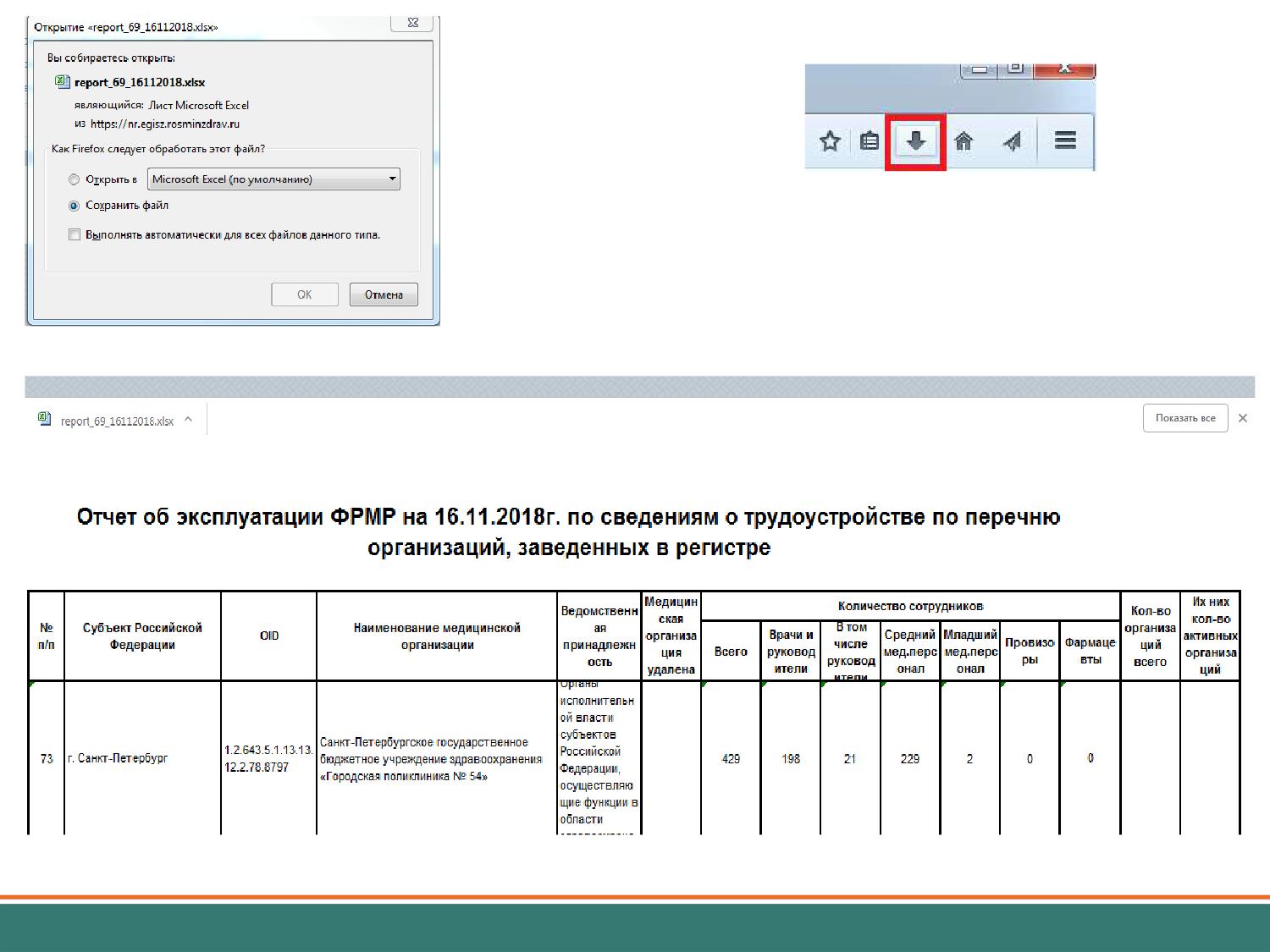Click the paper plane send icon
The height and width of the screenshot is (952, 1270).
point(1012,141)
